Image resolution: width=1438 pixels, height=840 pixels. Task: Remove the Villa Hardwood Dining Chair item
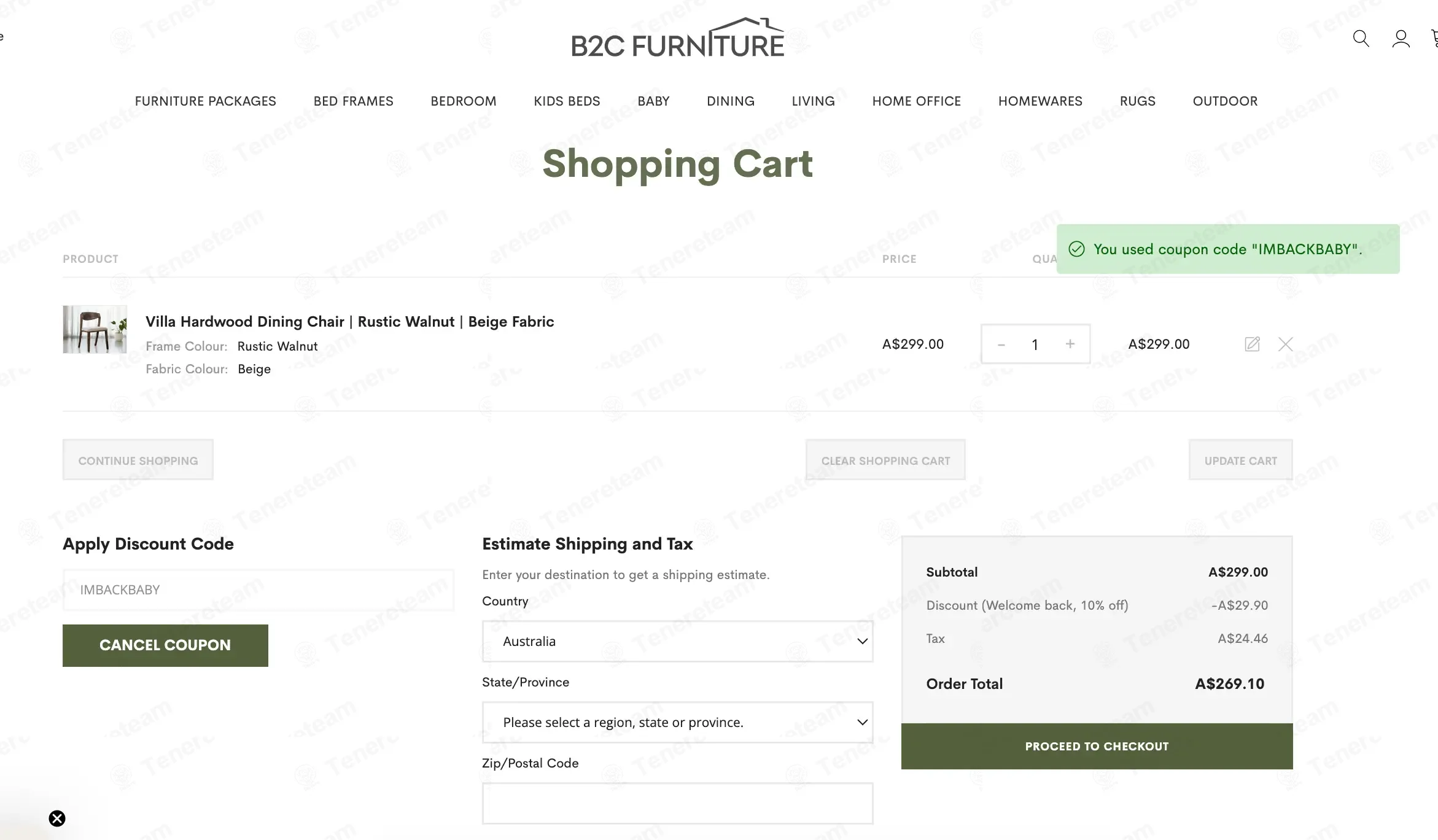click(x=1285, y=344)
